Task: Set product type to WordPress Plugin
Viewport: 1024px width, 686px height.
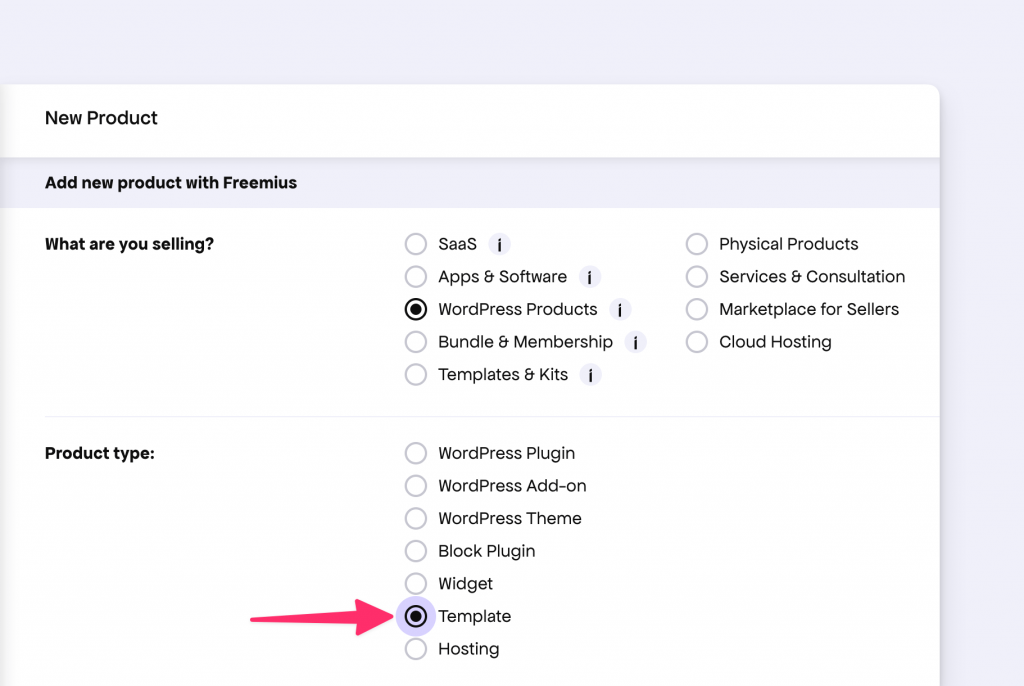Action: (x=416, y=453)
